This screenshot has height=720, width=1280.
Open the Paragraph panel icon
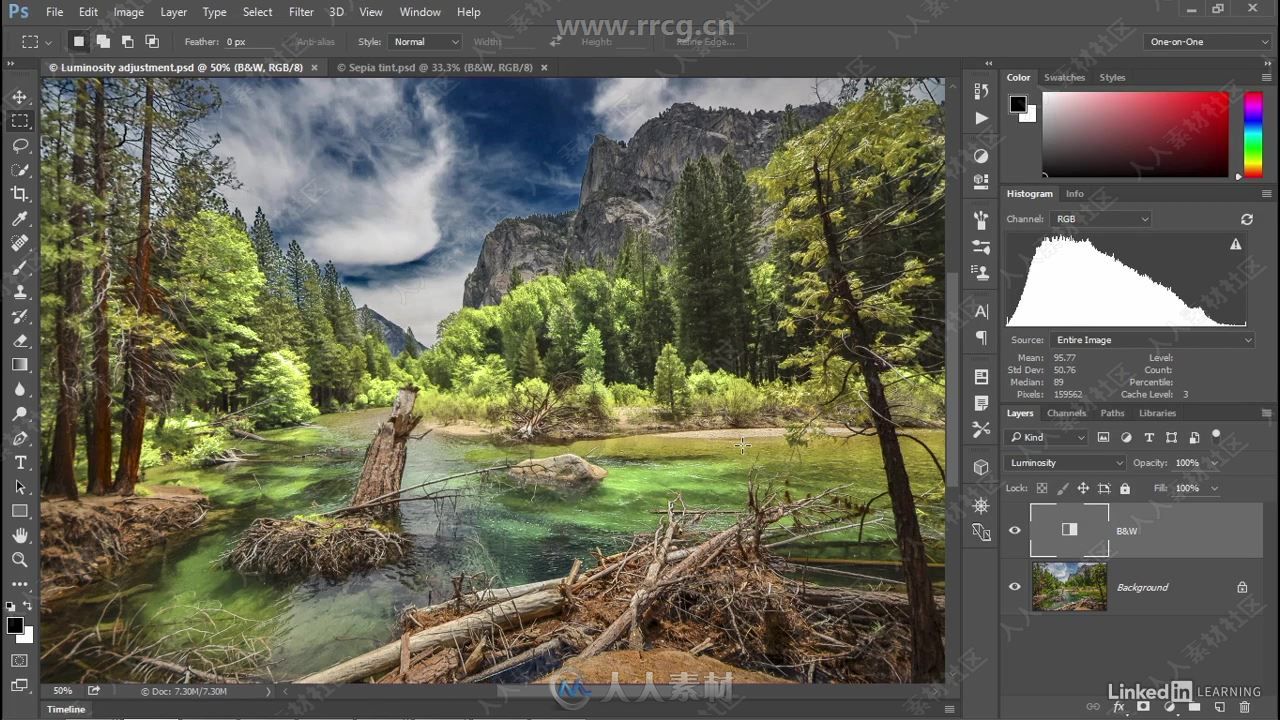tap(981, 338)
